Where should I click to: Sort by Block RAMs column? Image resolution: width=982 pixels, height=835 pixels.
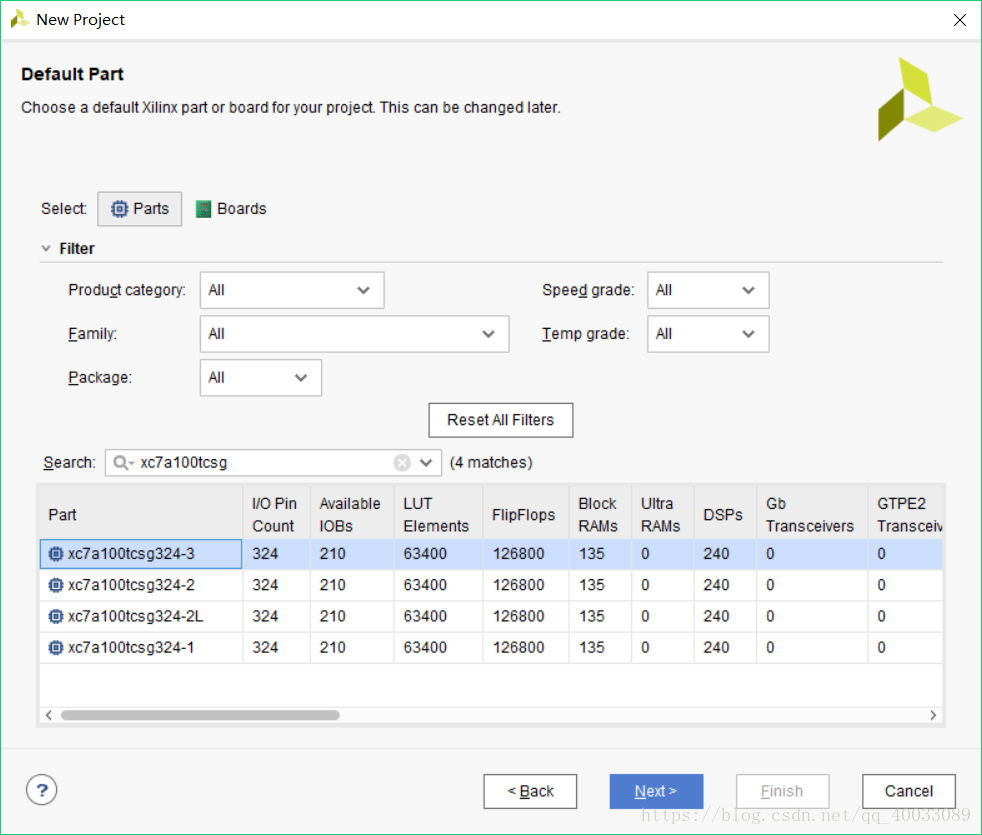601,514
